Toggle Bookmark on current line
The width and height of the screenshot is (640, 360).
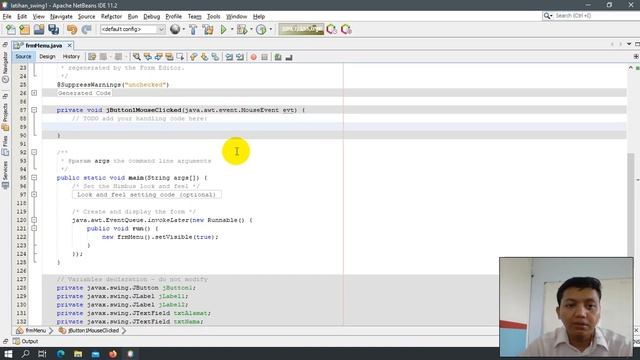215,57
